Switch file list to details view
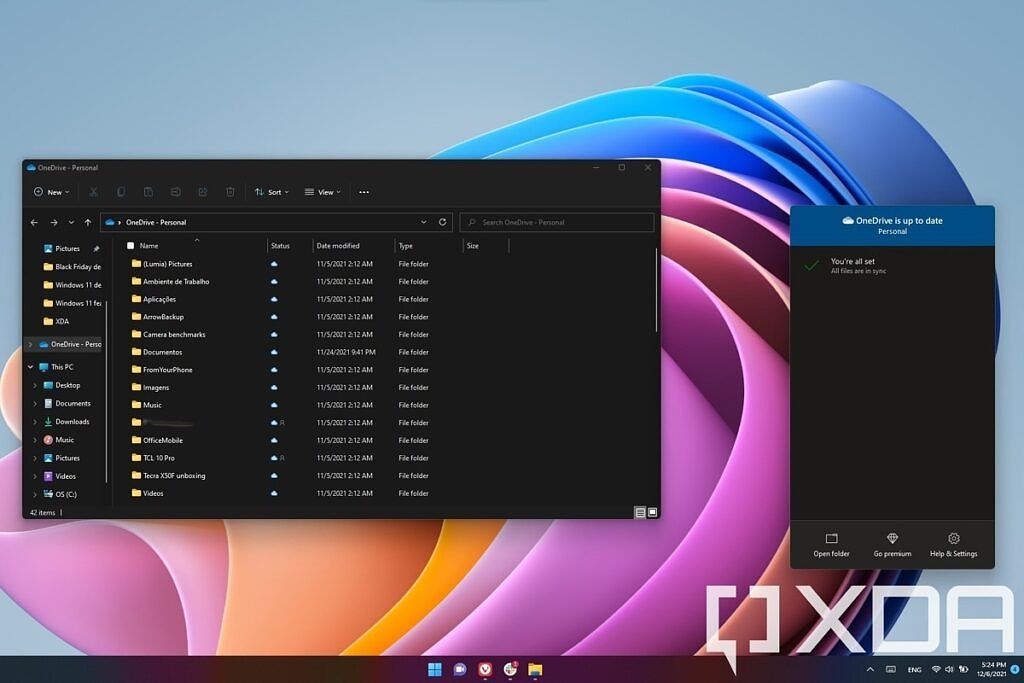This screenshot has height=683, width=1024. 640,511
